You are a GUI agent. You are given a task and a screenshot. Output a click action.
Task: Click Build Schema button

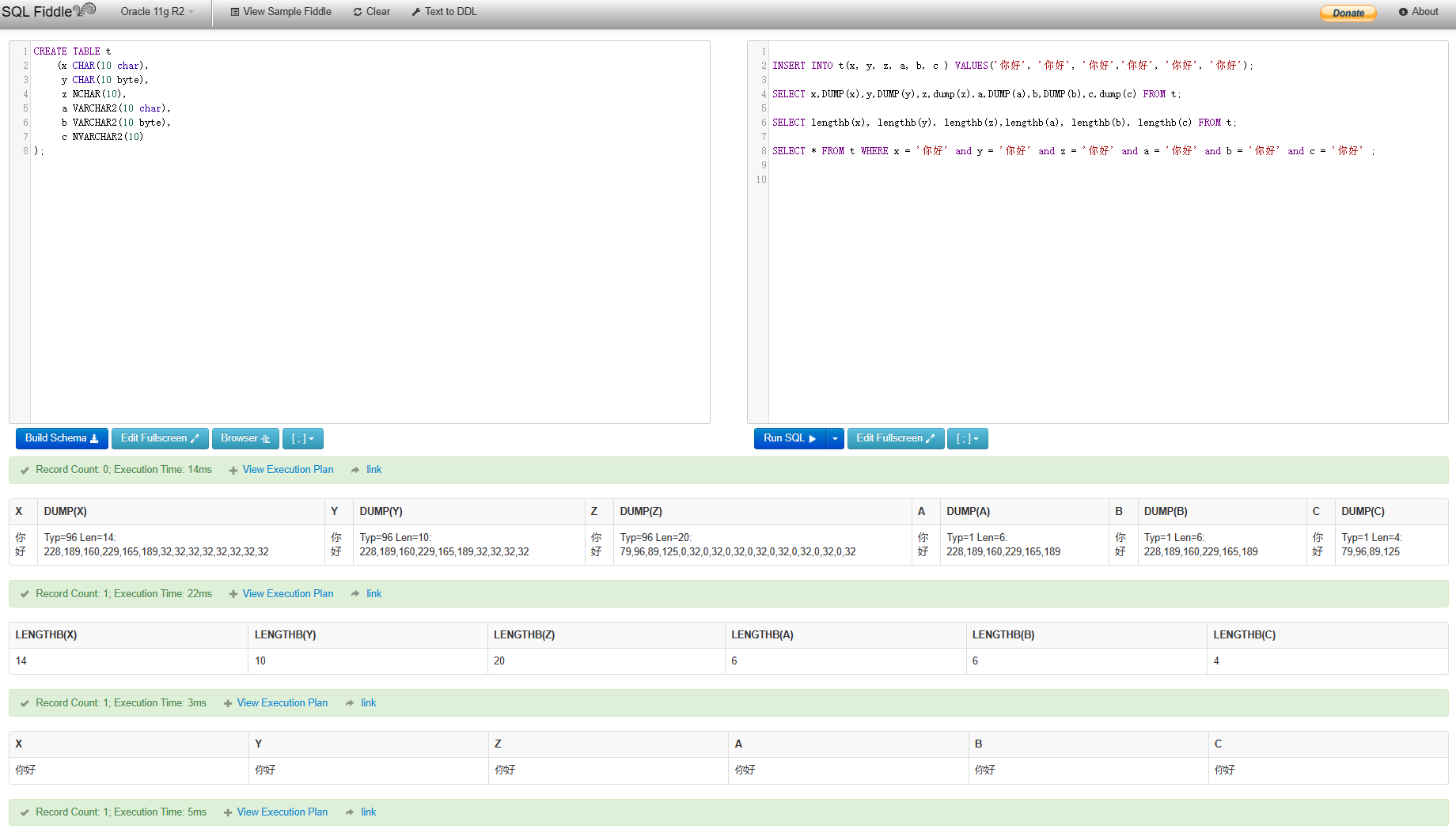tap(62, 438)
